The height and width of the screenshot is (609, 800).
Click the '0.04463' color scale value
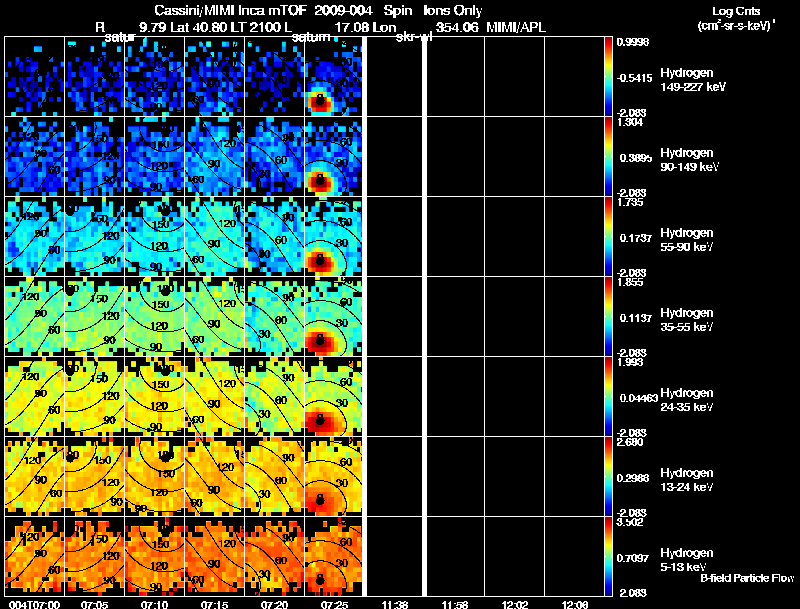coord(639,398)
